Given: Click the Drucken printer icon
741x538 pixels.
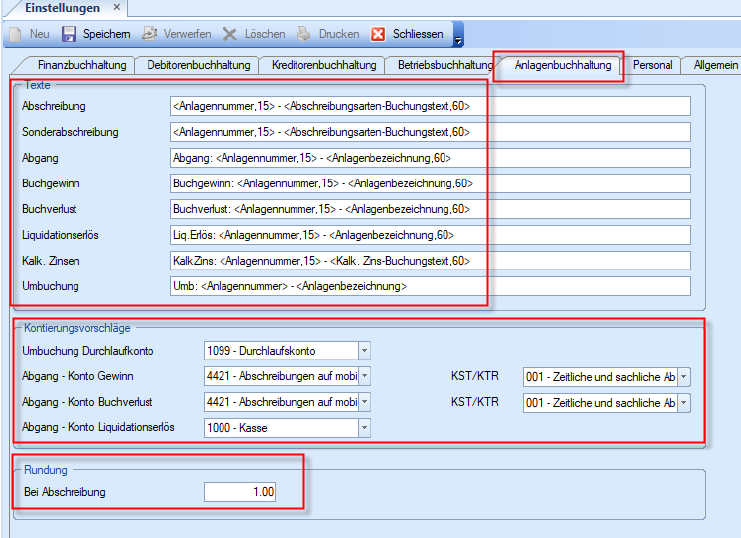Looking at the screenshot, I should [x=304, y=34].
